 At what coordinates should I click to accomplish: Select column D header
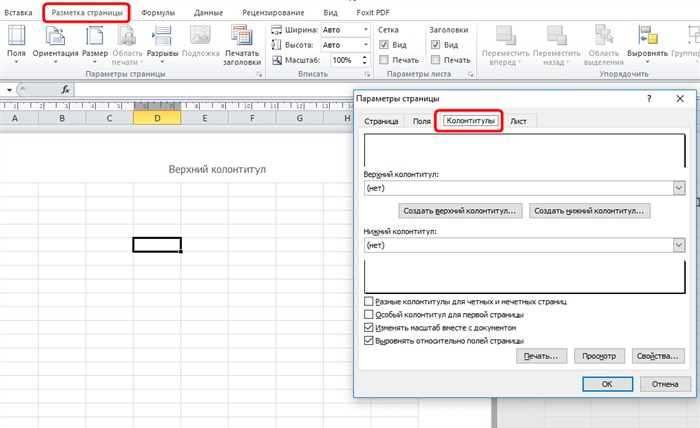click(157, 118)
